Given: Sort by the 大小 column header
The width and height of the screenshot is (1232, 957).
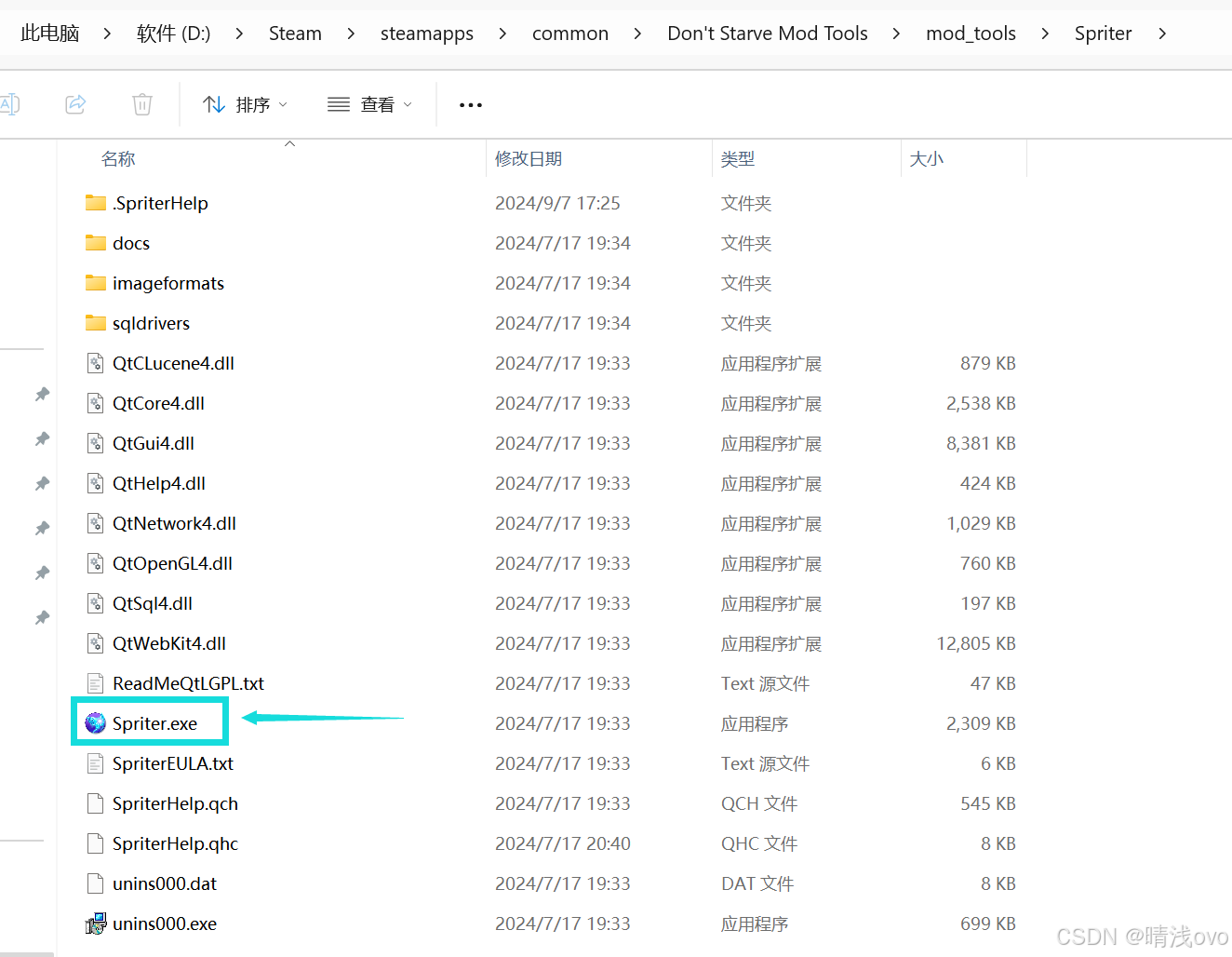Looking at the screenshot, I should tap(927, 159).
